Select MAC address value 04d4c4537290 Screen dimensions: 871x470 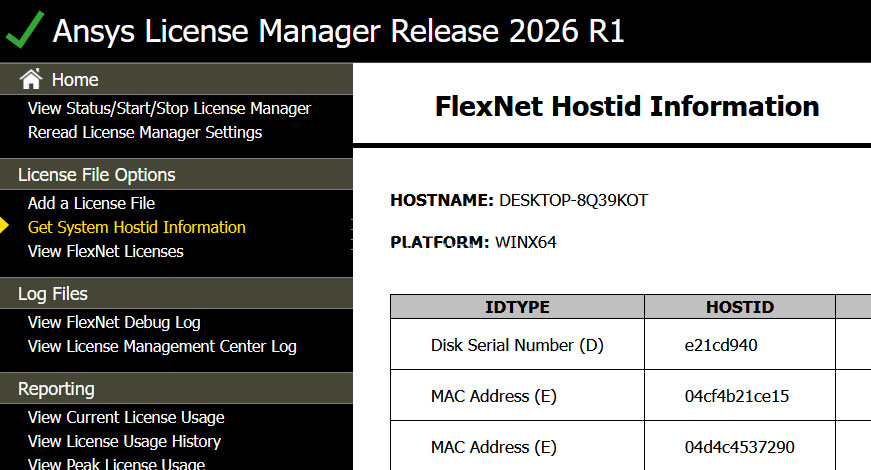(x=739, y=447)
